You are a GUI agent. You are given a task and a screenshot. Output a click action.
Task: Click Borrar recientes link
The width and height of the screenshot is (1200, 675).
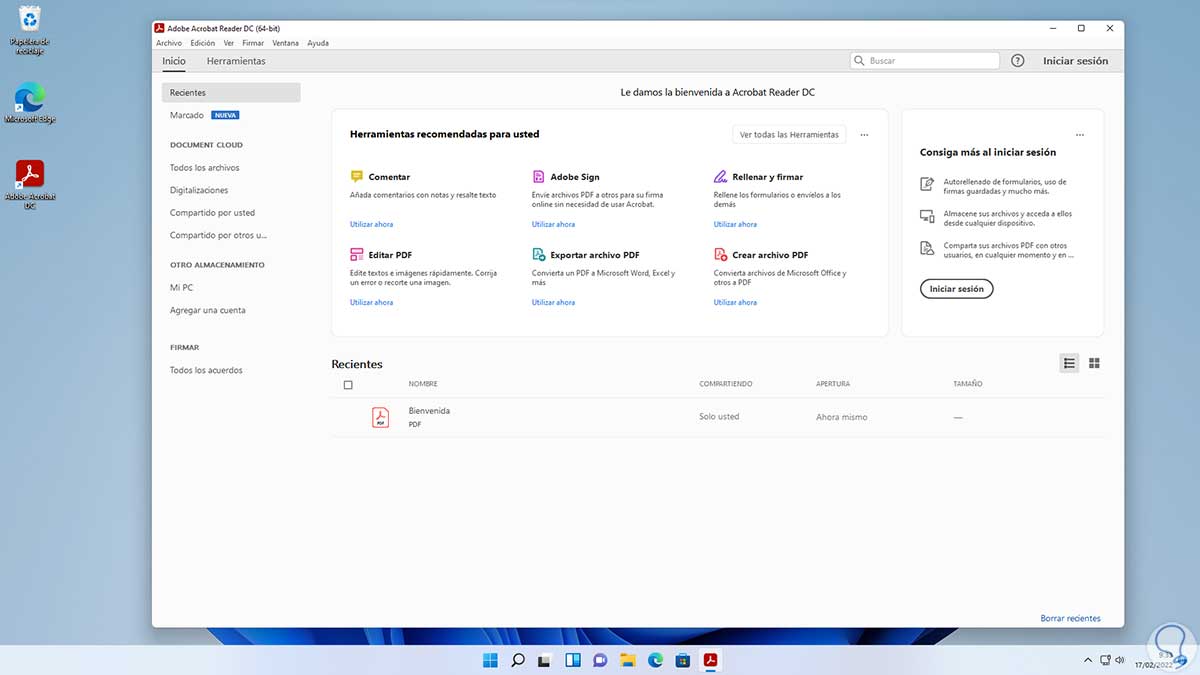point(1070,618)
